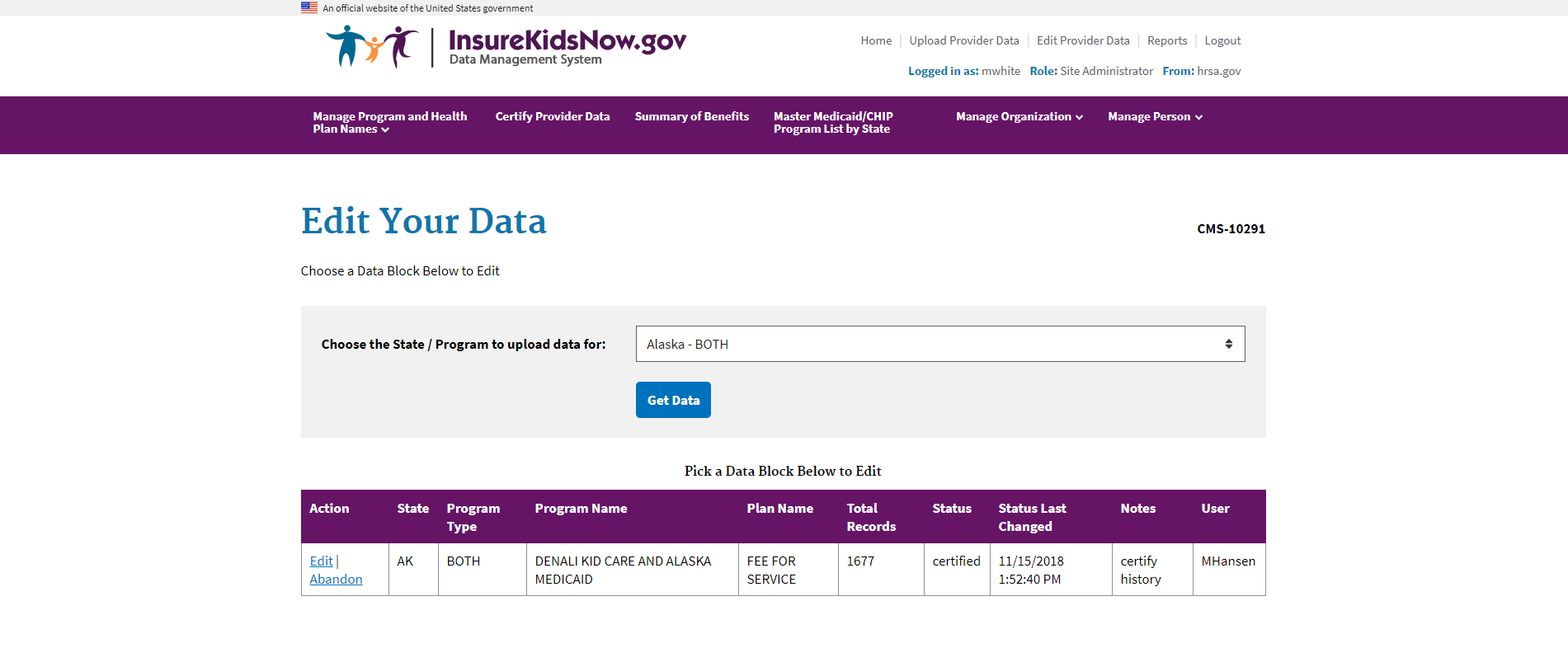Click the InsureKidsNow.gov site title
1568x648 pixels.
pos(567,40)
